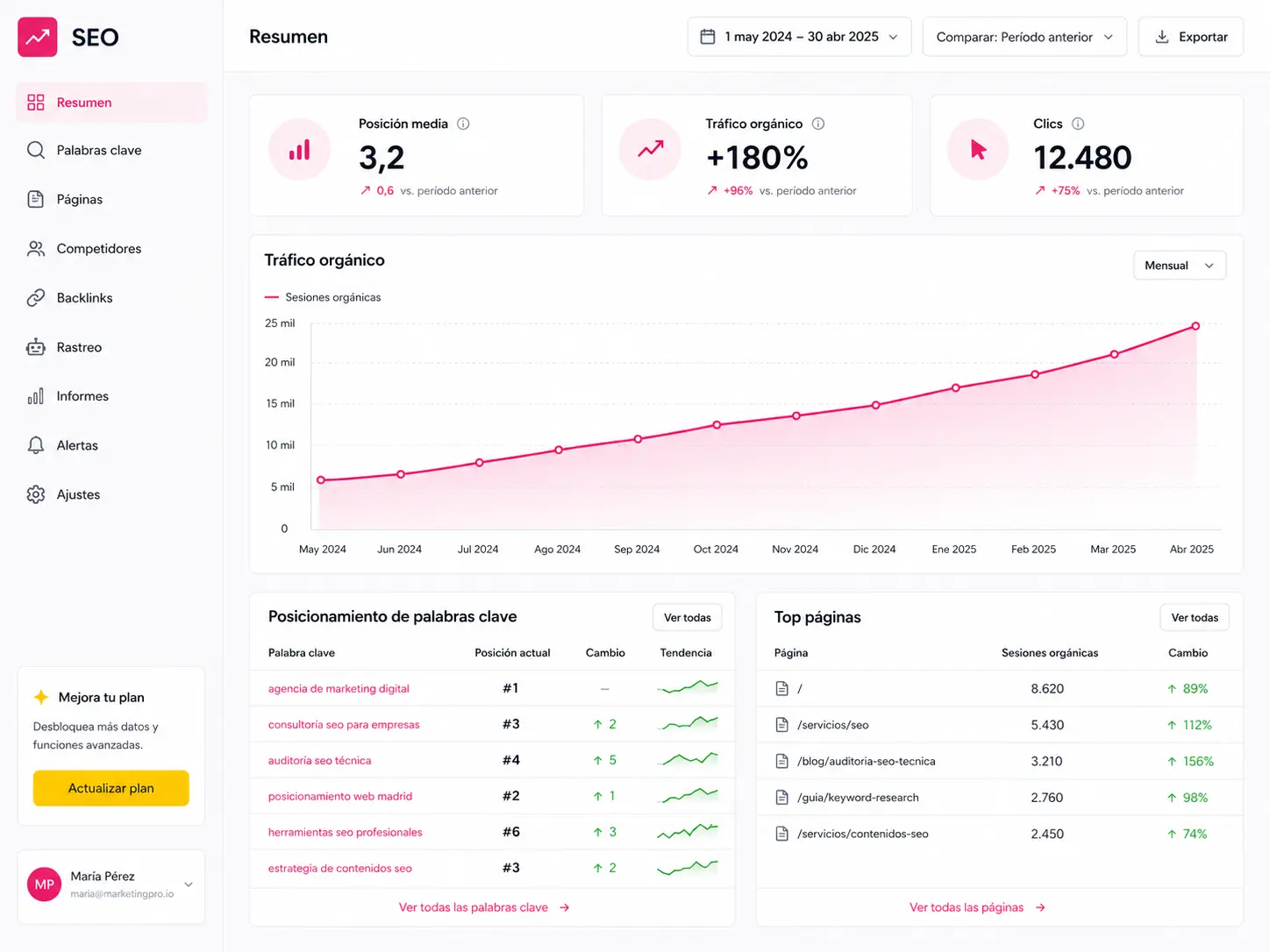1270x952 pixels.
Task: Click the Informes bar chart icon
Action: click(36, 396)
